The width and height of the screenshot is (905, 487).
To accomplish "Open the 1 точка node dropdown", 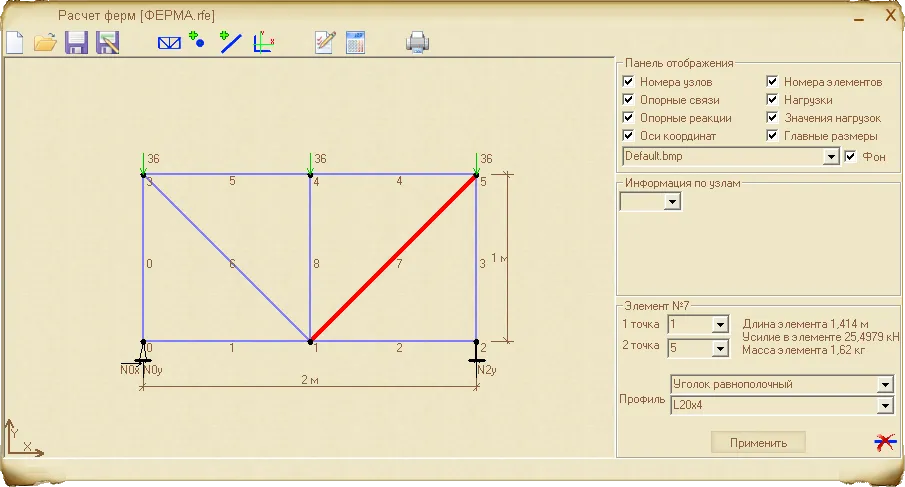I will click(720, 325).
